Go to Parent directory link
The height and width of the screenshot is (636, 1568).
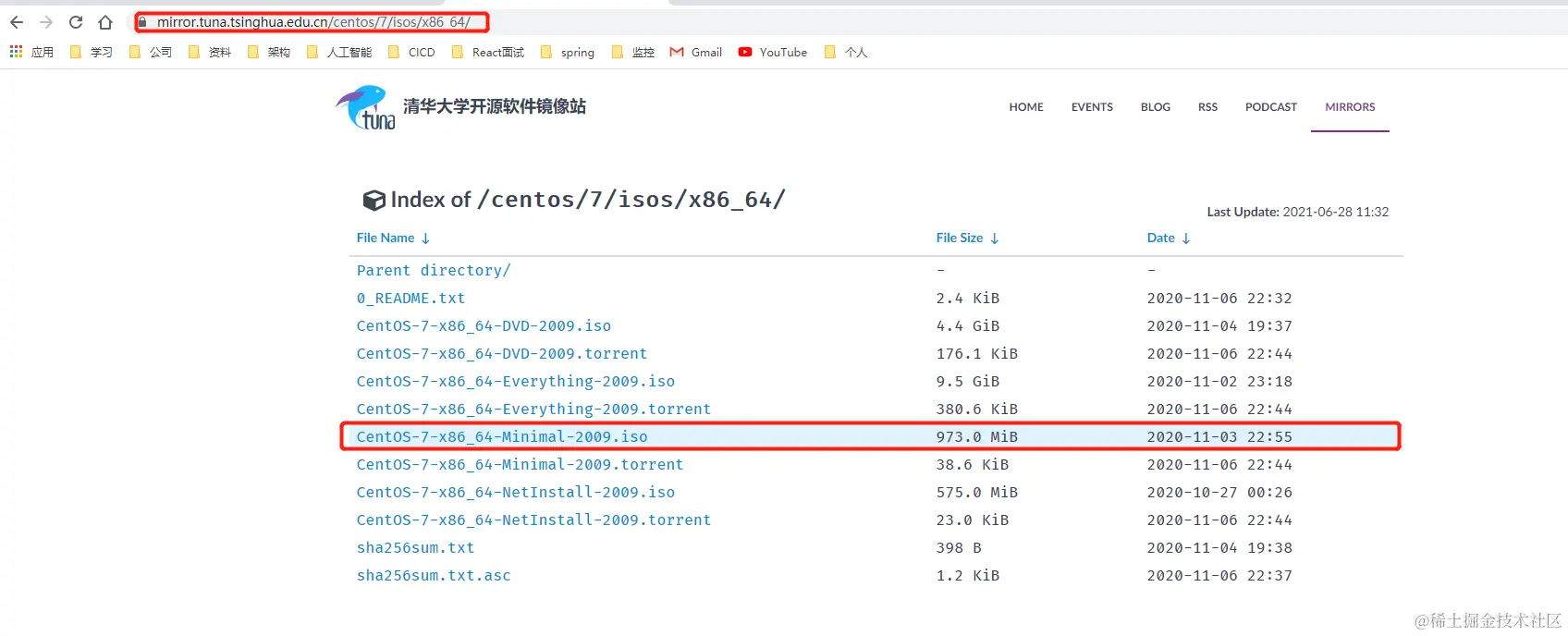click(x=434, y=271)
